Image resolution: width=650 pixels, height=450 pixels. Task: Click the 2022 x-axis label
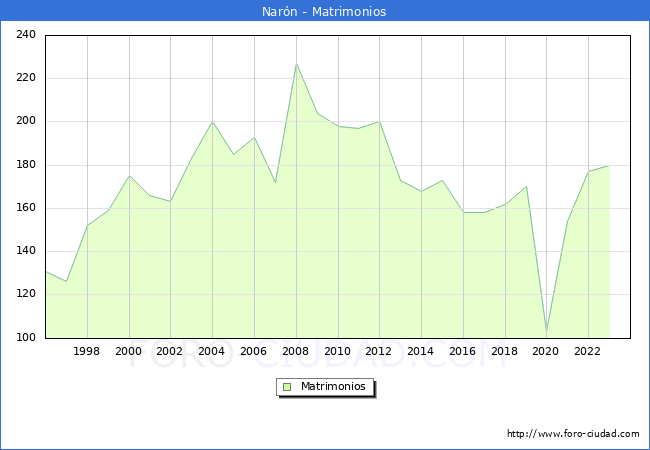[x=587, y=351]
